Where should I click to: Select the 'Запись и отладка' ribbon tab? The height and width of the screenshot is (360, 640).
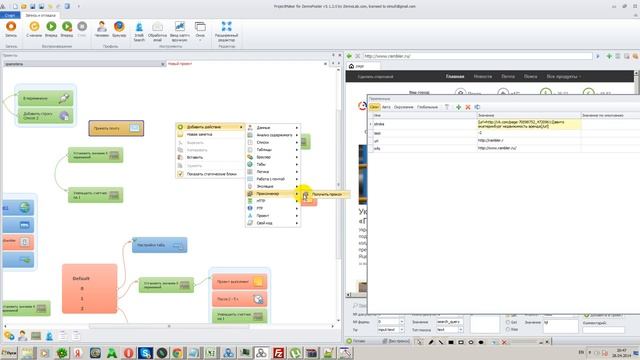(x=40, y=15)
